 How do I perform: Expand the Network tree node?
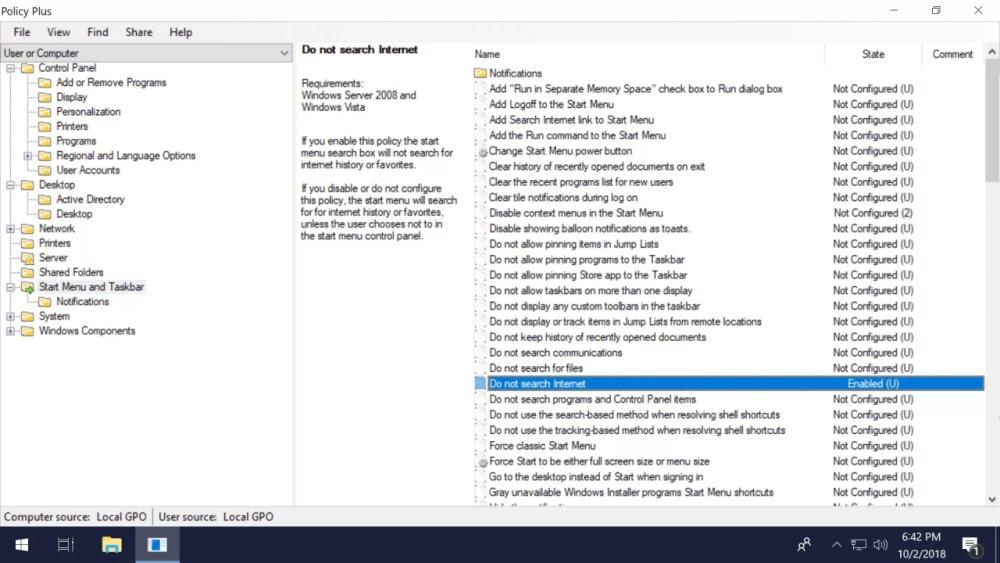click(11, 229)
